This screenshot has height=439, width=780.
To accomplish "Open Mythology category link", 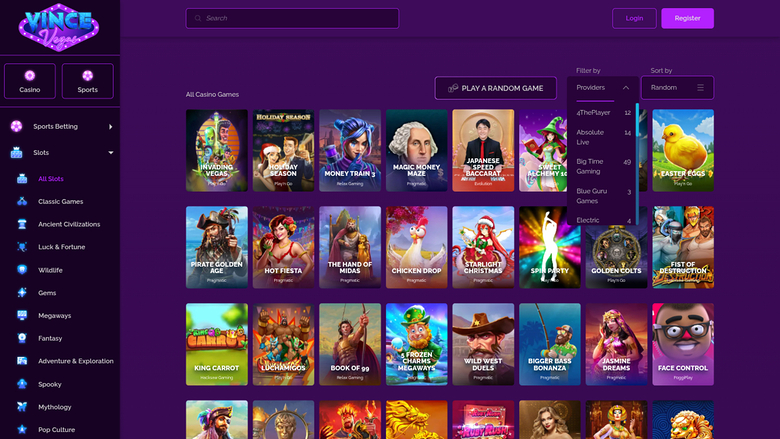I will [55, 407].
